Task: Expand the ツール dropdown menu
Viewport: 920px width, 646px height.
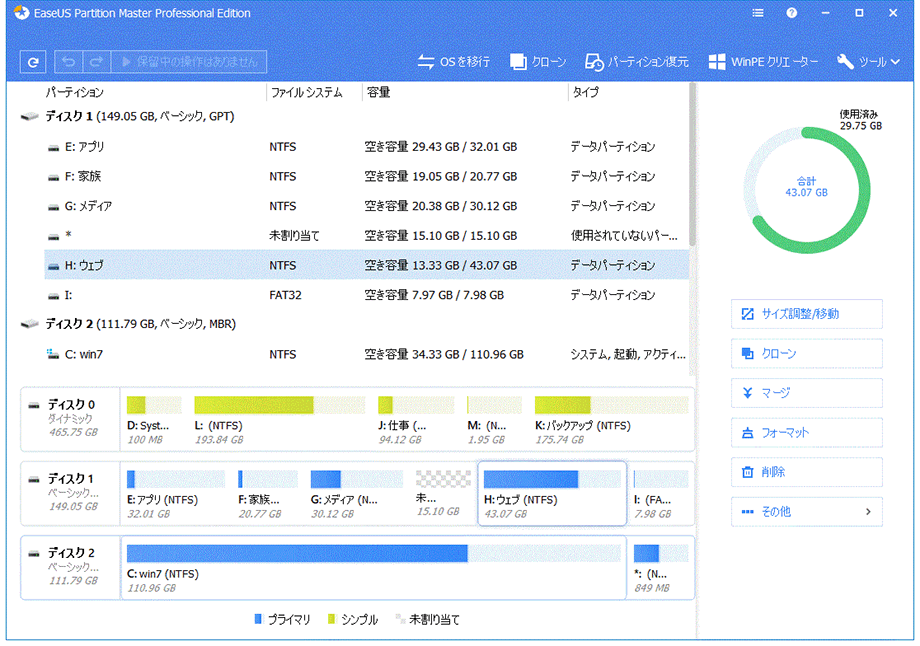Action: tap(868, 62)
